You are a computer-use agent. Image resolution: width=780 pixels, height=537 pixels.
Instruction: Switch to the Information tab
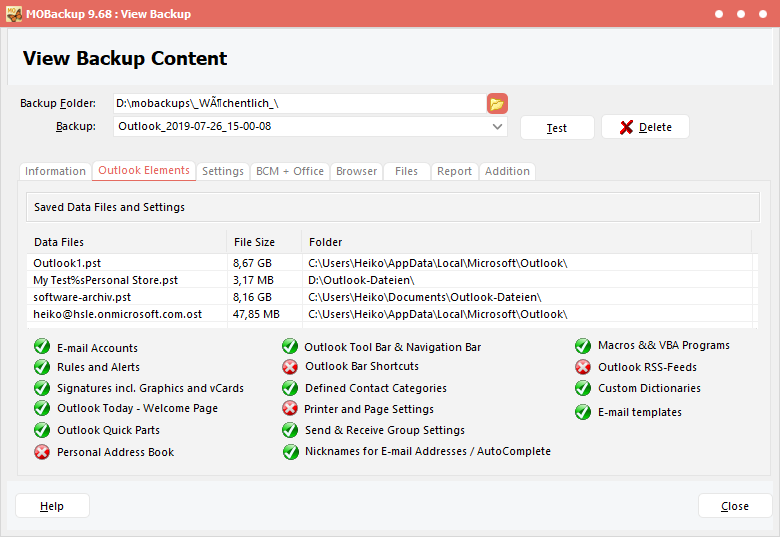(x=55, y=171)
